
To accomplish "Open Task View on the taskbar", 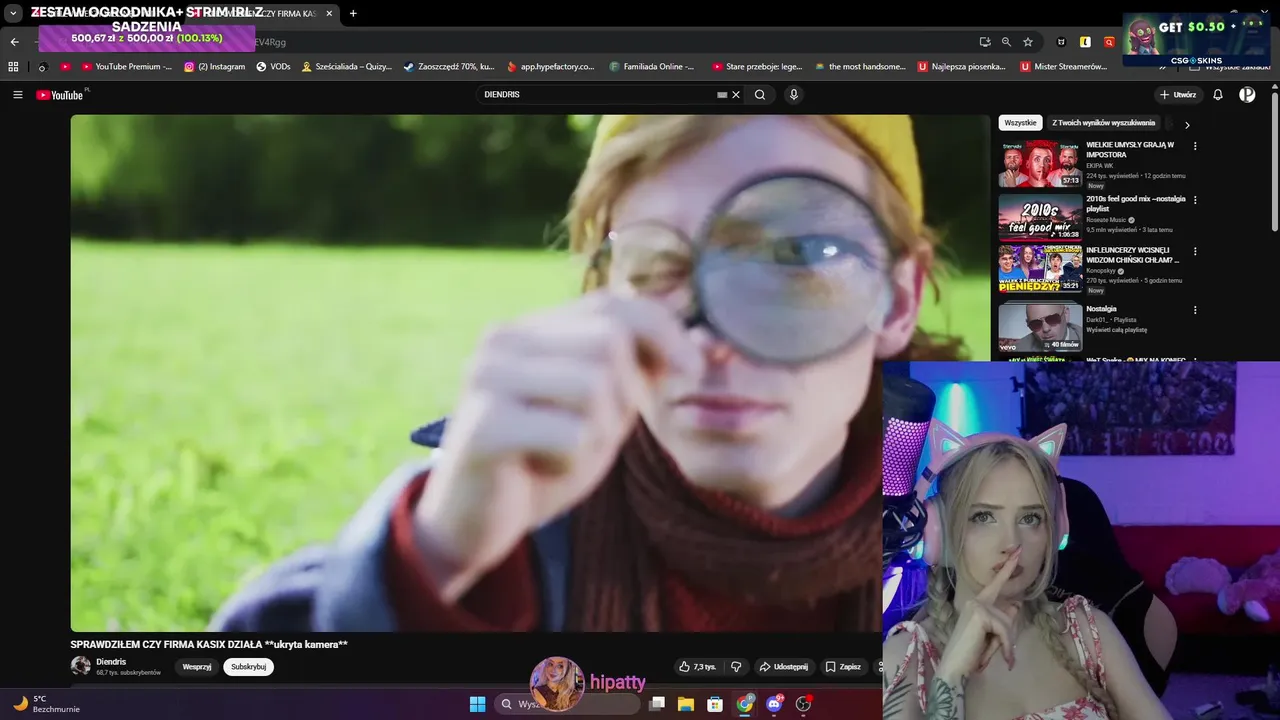I will [x=657, y=704].
